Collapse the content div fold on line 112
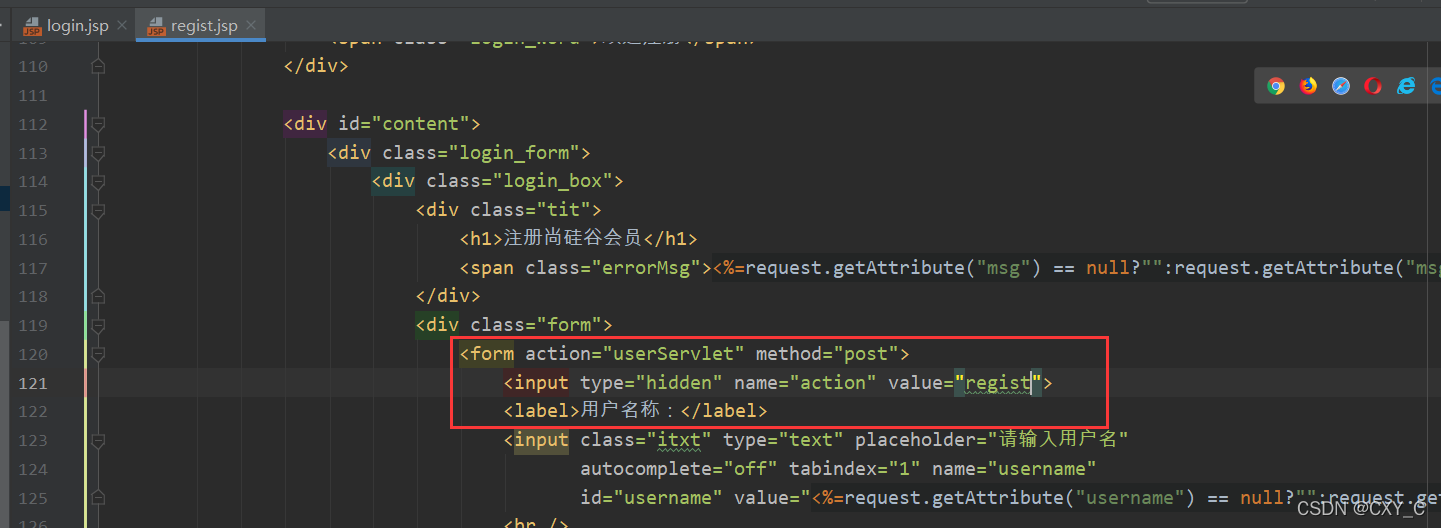The width and height of the screenshot is (1441, 528). click(x=98, y=124)
